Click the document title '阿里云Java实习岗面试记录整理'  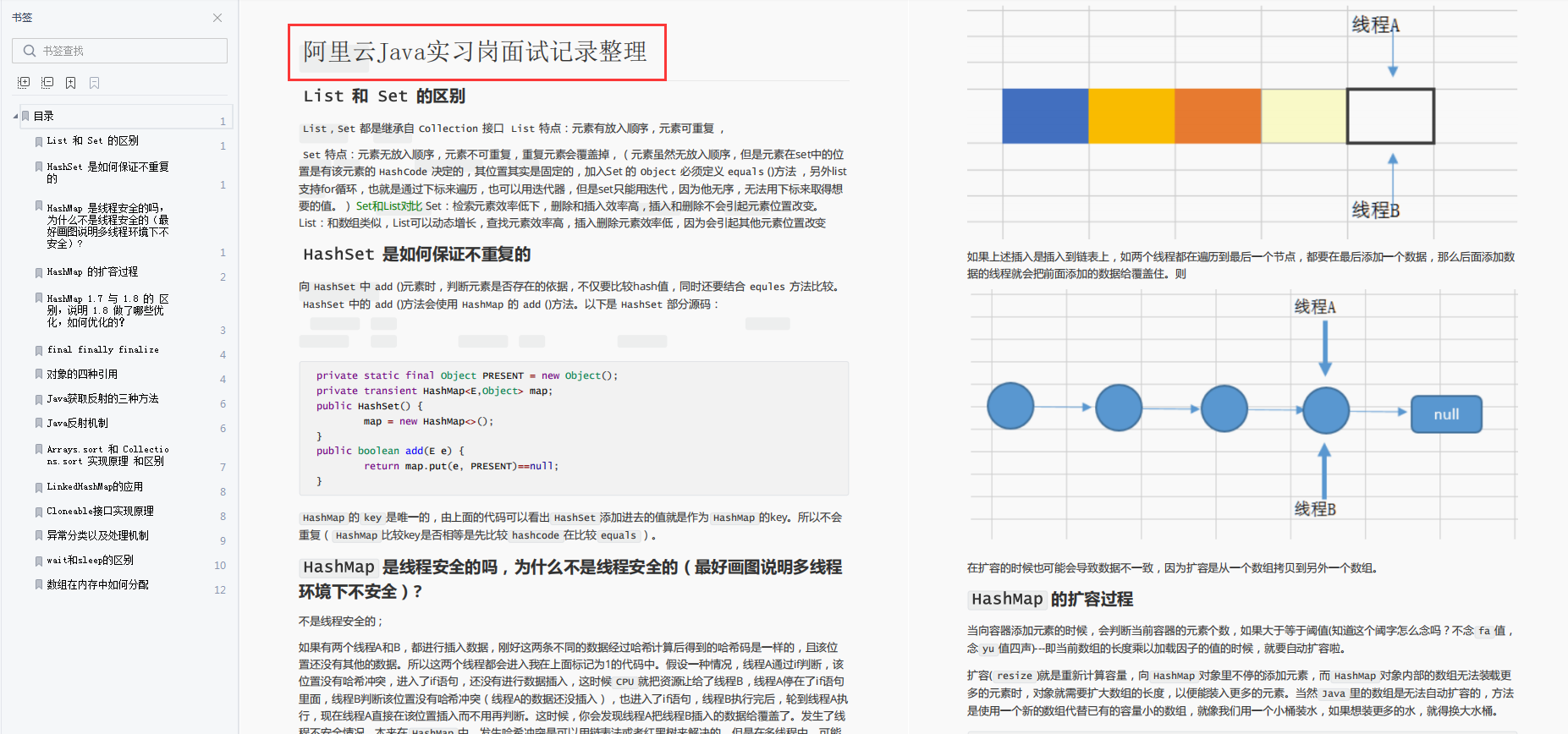[x=476, y=52]
